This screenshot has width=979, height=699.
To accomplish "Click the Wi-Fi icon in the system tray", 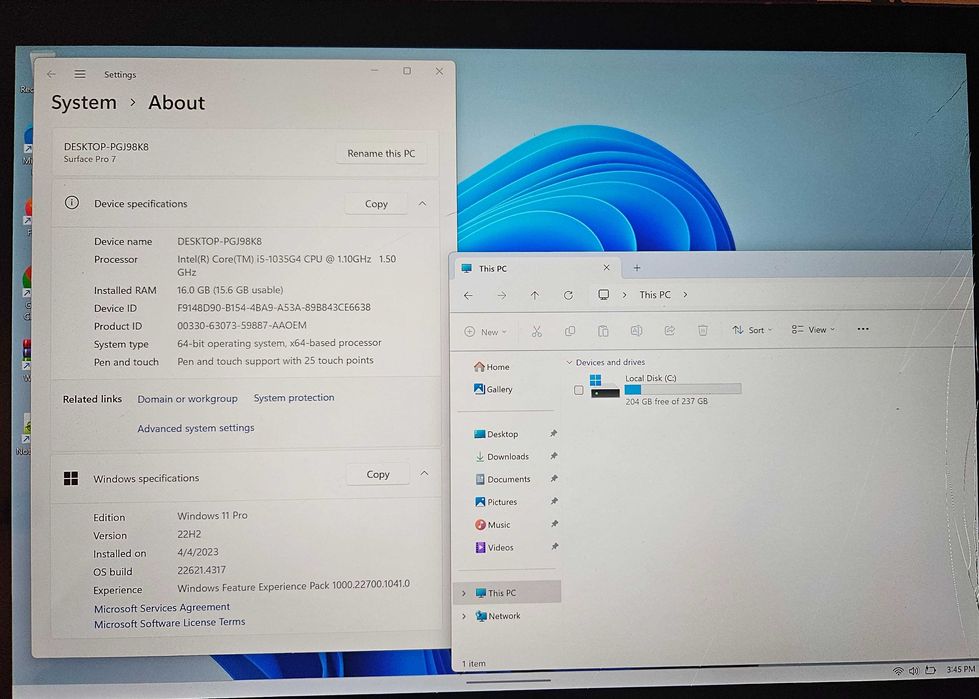I will (898, 671).
